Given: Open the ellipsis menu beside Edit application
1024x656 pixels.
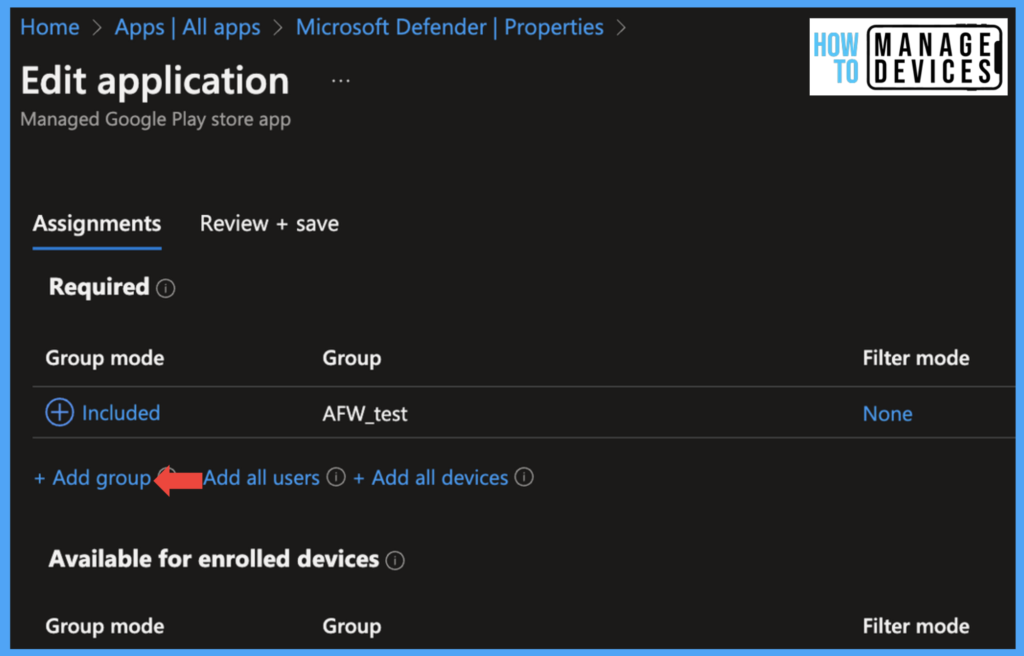Looking at the screenshot, I should click(x=340, y=81).
